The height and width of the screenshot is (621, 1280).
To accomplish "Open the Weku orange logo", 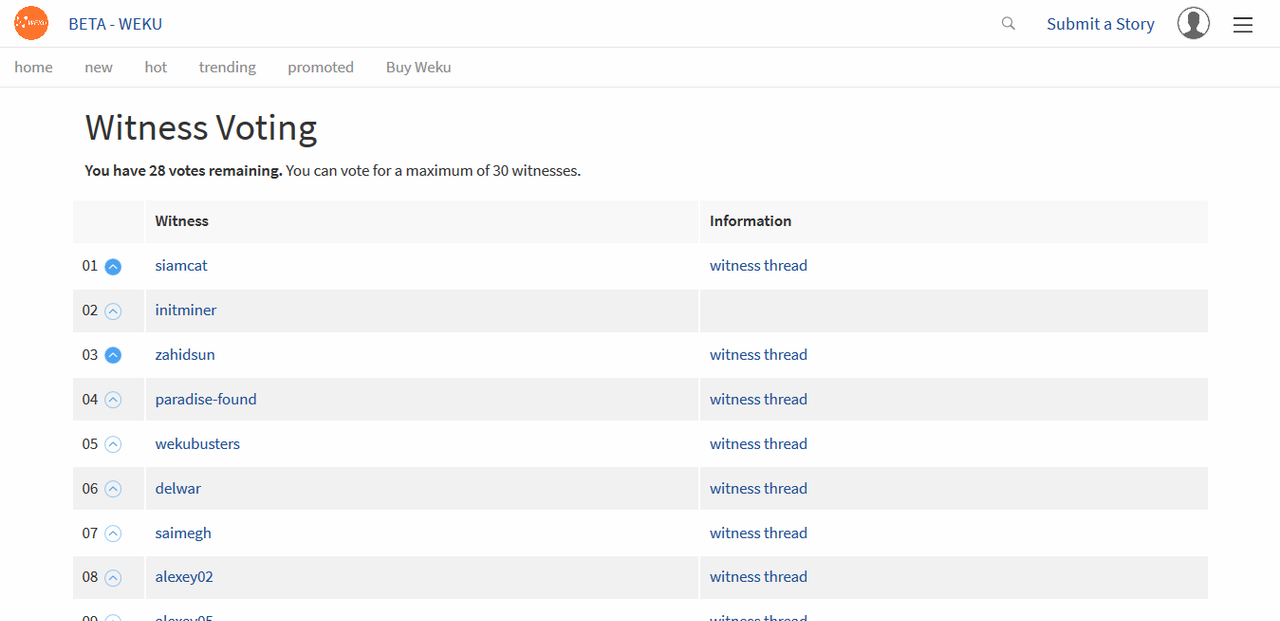I will tap(31, 22).
